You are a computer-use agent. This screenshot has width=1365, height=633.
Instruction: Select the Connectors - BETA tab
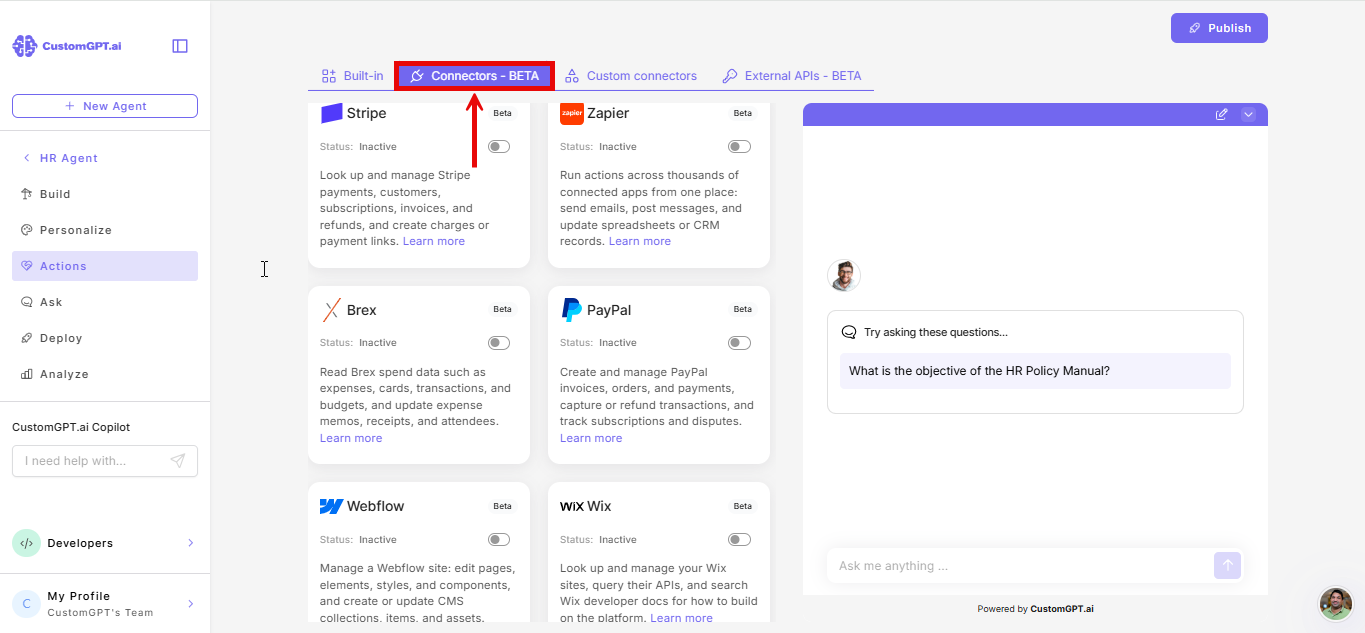[474, 76]
